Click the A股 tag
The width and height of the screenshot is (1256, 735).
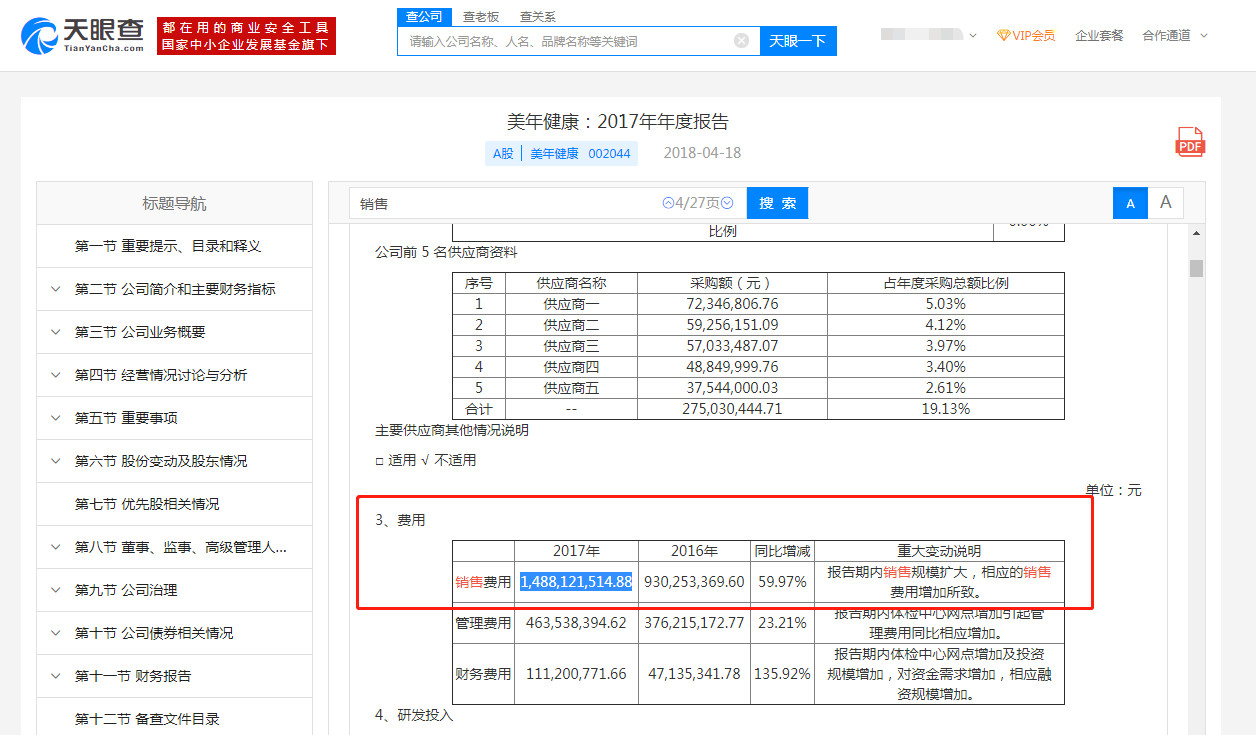[503, 153]
